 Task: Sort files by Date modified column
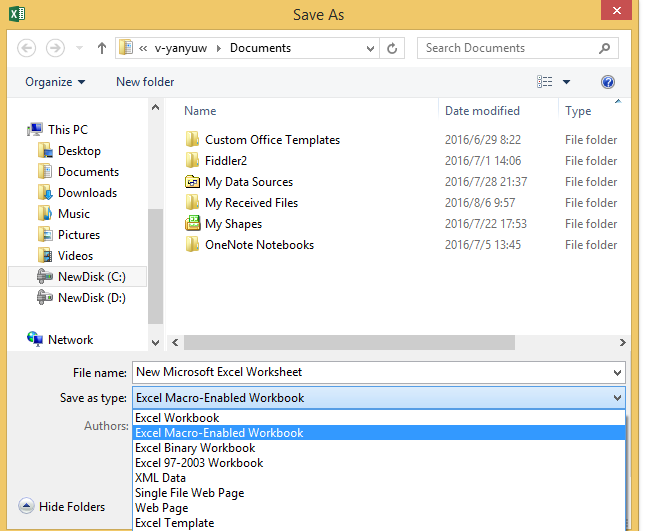coord(482,111)
